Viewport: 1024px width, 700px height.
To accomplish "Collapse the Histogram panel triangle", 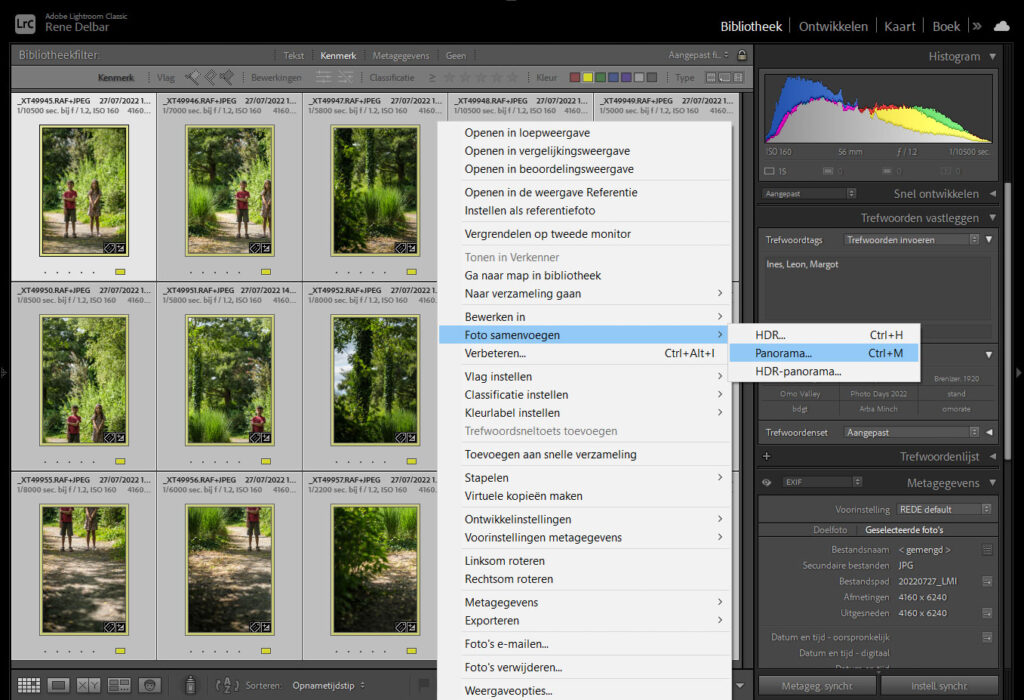I will pyautogui.click(x=993, y=56).
